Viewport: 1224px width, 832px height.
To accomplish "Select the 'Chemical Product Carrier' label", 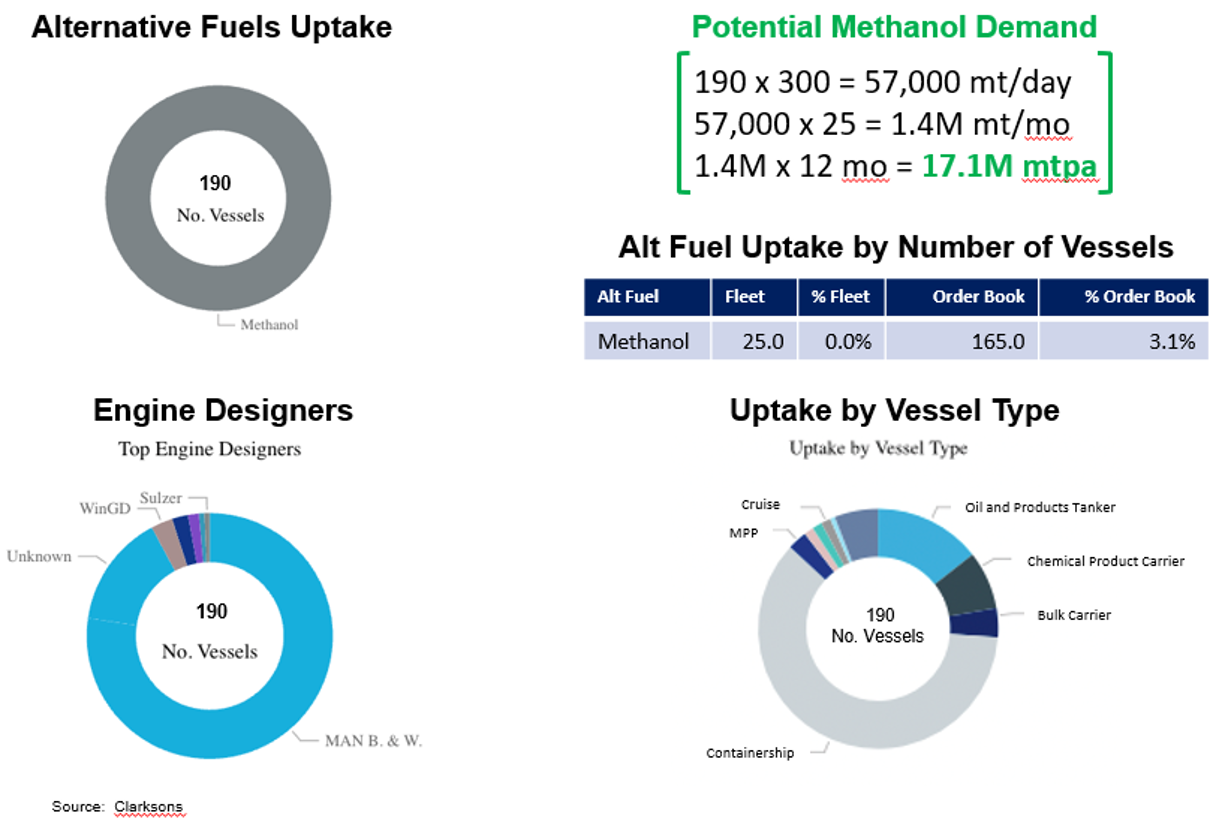I will [1106, 561].
